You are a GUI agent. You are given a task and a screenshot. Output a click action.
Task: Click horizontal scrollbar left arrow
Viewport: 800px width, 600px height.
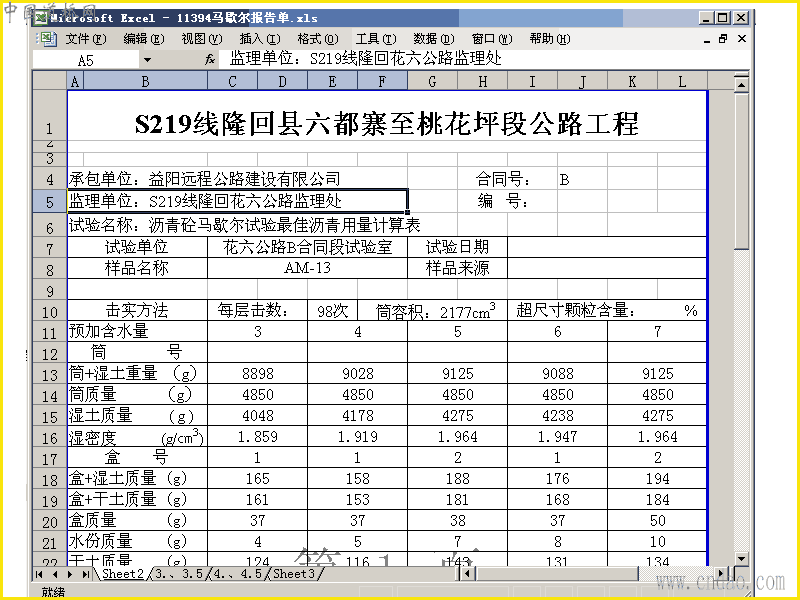(x=467, y=574)
